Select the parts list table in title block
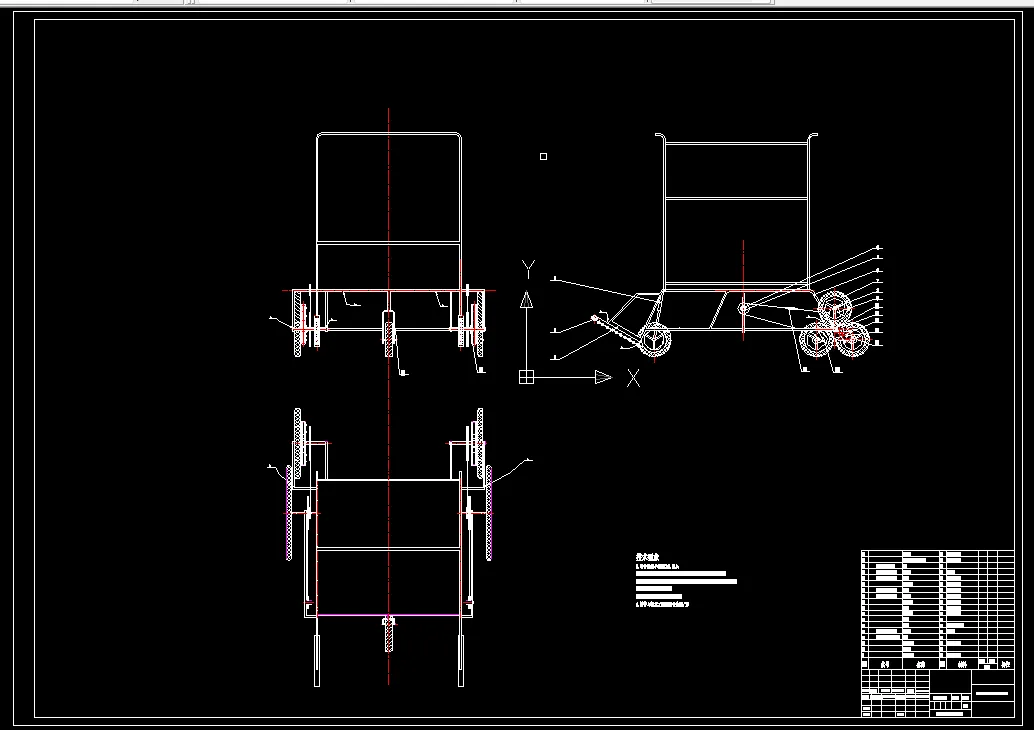 pos(938,610)
